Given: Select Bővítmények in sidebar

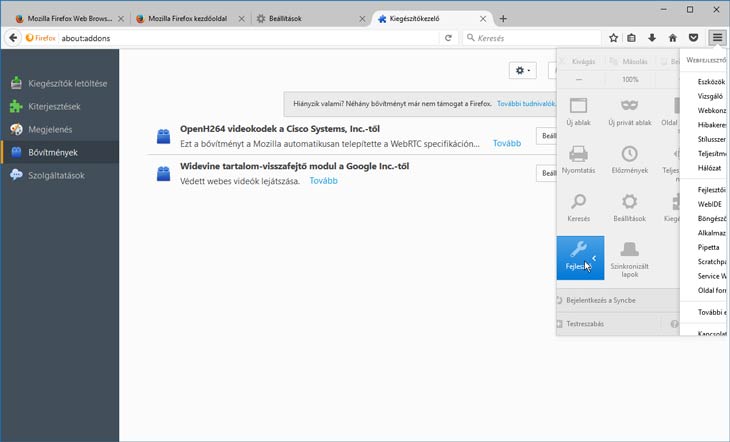Looking at the screenshot, I should 60,152.
